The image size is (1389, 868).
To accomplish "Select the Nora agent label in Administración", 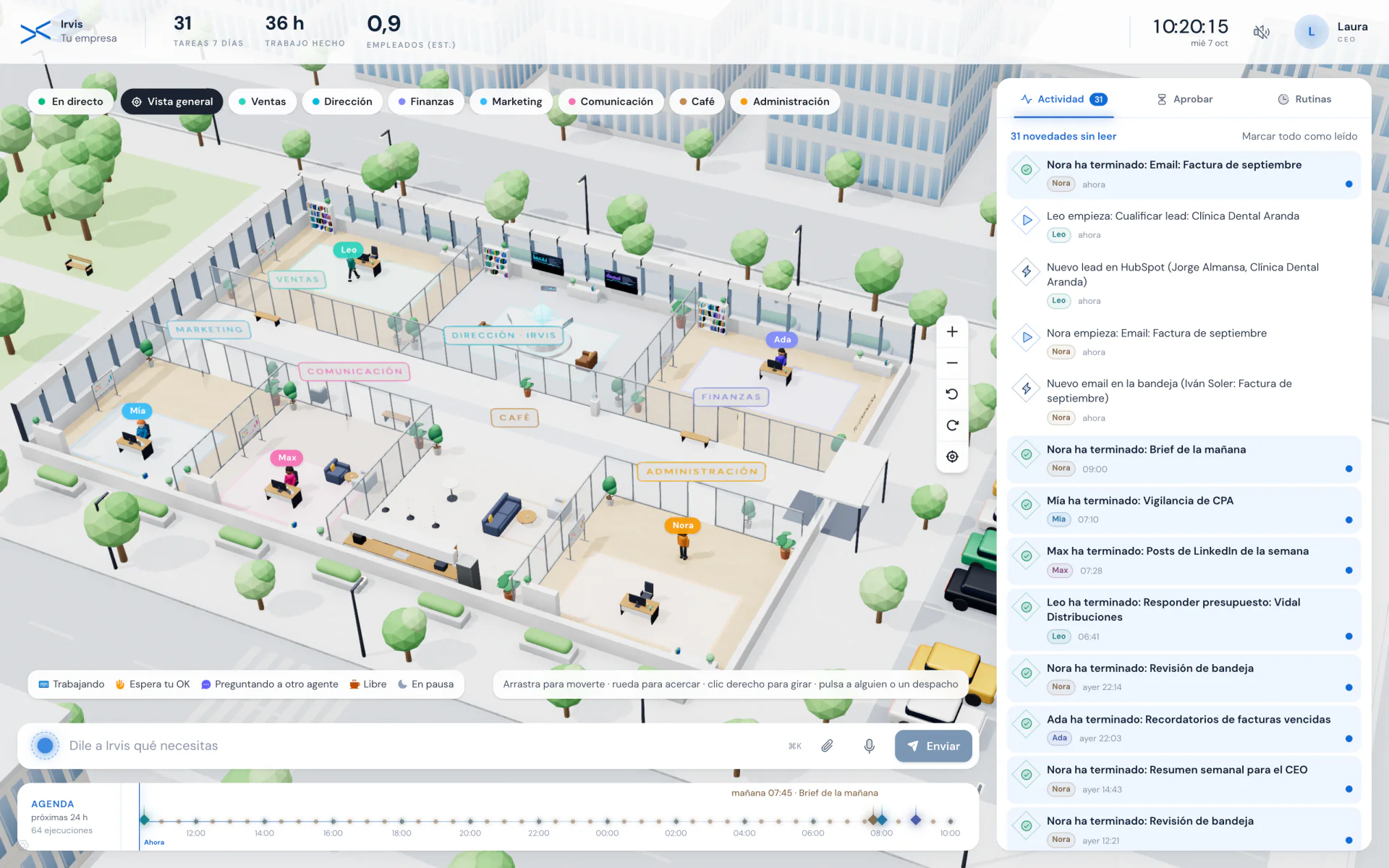I will [683, 525].
